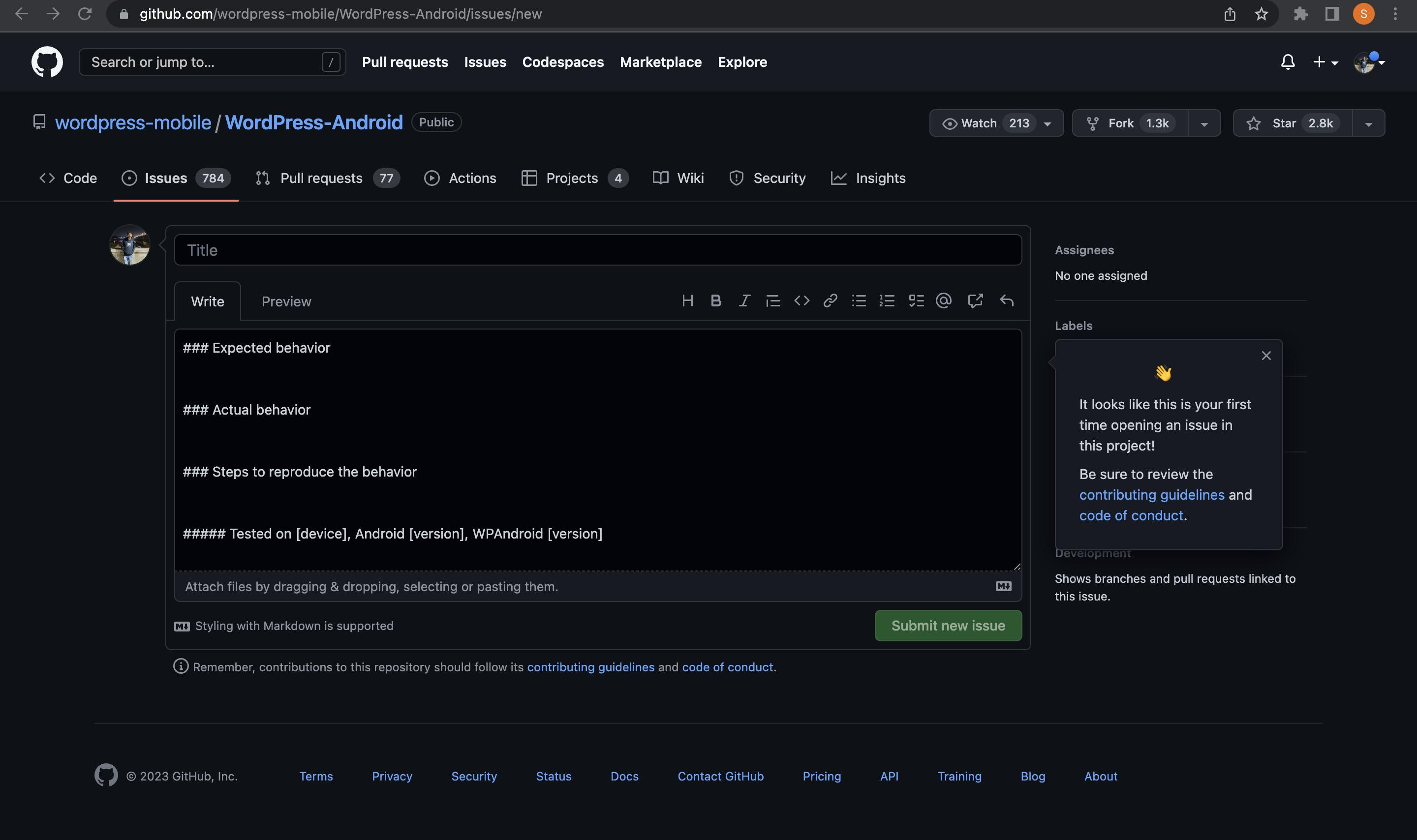Image resolution: width=1417 pixels, height=840 pixels.
Task: Add a bulleted list
Action: [859, 300]
